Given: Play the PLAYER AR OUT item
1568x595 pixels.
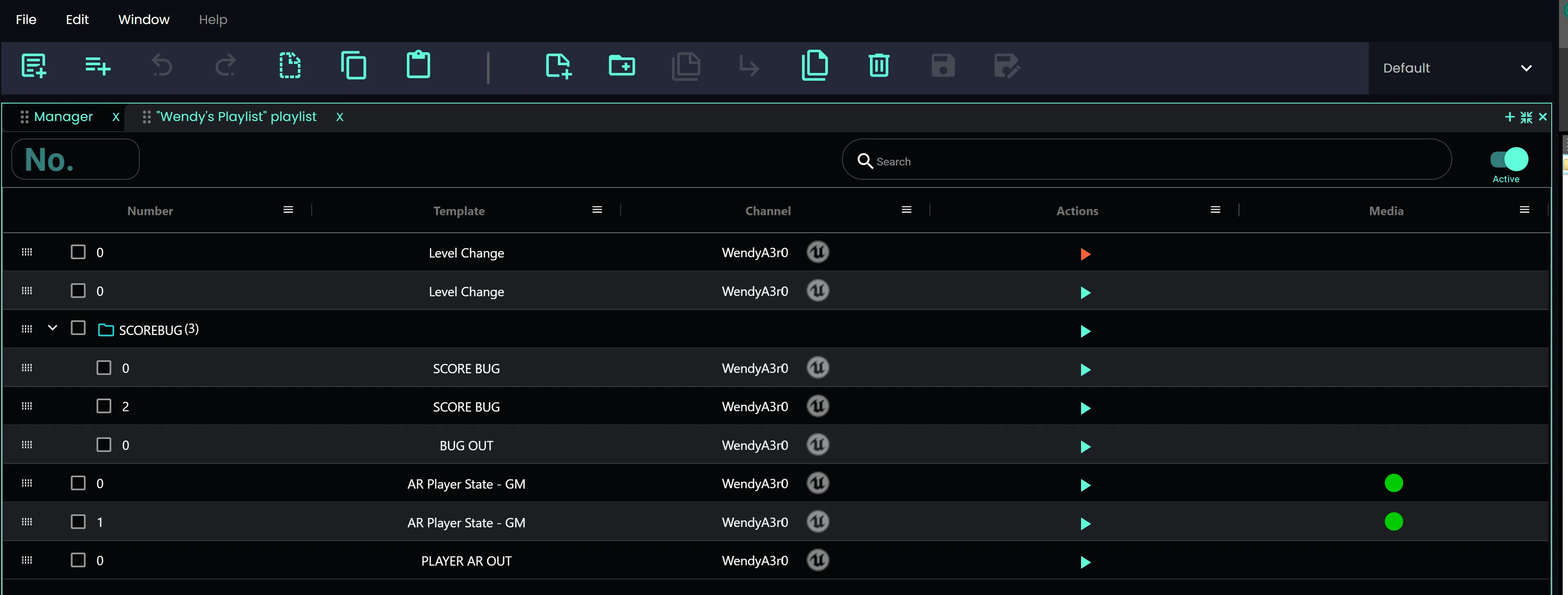Looking at the screenshot, I should click(x=1085, y=562).
